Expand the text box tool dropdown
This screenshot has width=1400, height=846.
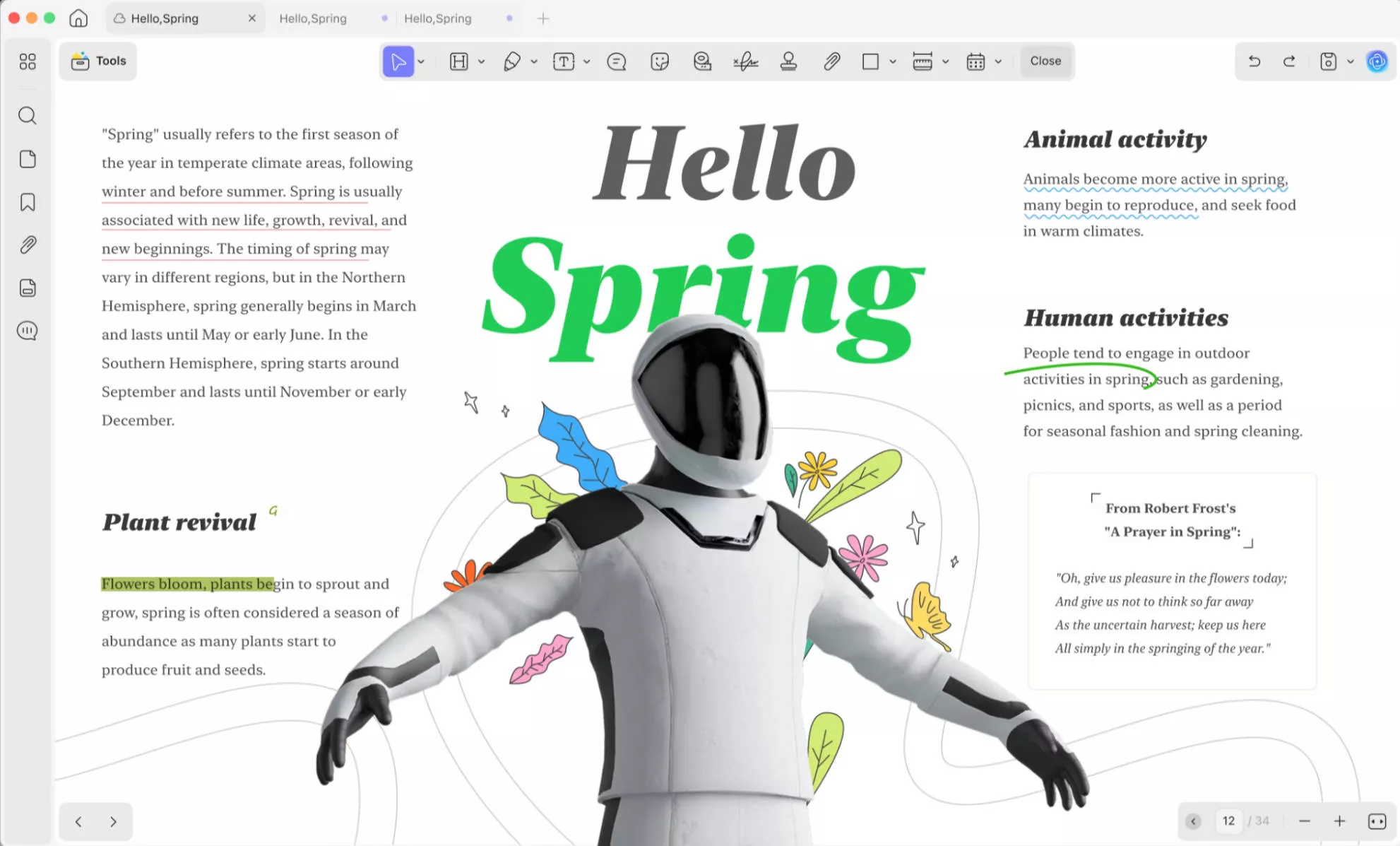click(587, 61)
